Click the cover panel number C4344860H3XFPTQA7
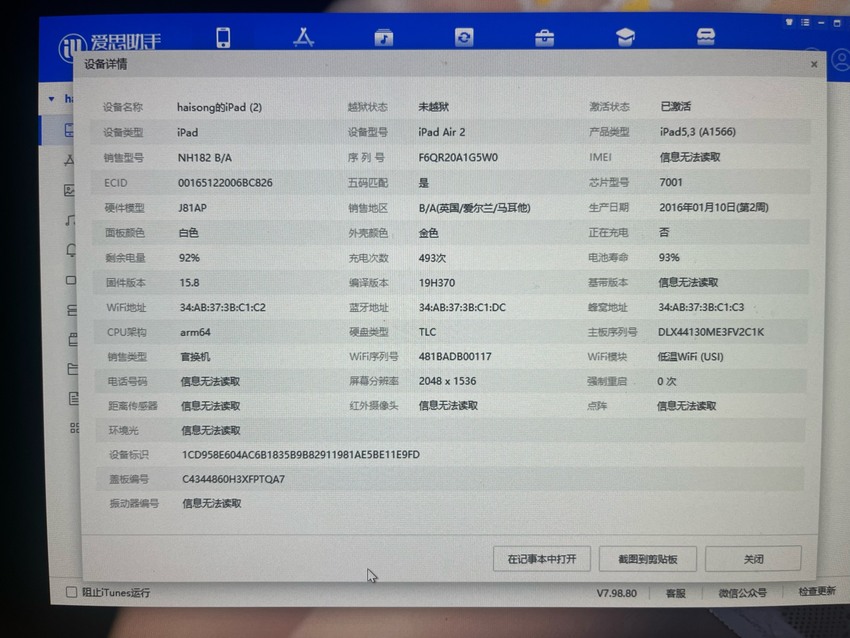This screenshot has height=638, width=850. pyautogui.click(x=233, y=479)
